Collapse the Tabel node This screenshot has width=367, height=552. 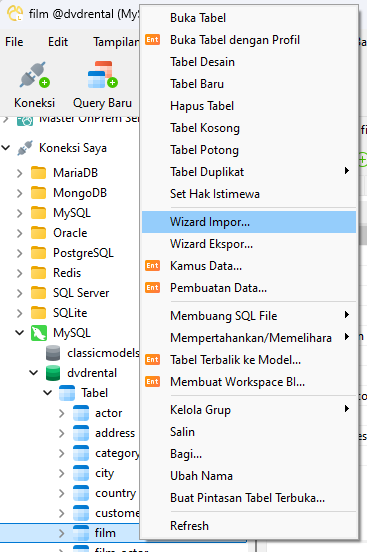point(48,392)
